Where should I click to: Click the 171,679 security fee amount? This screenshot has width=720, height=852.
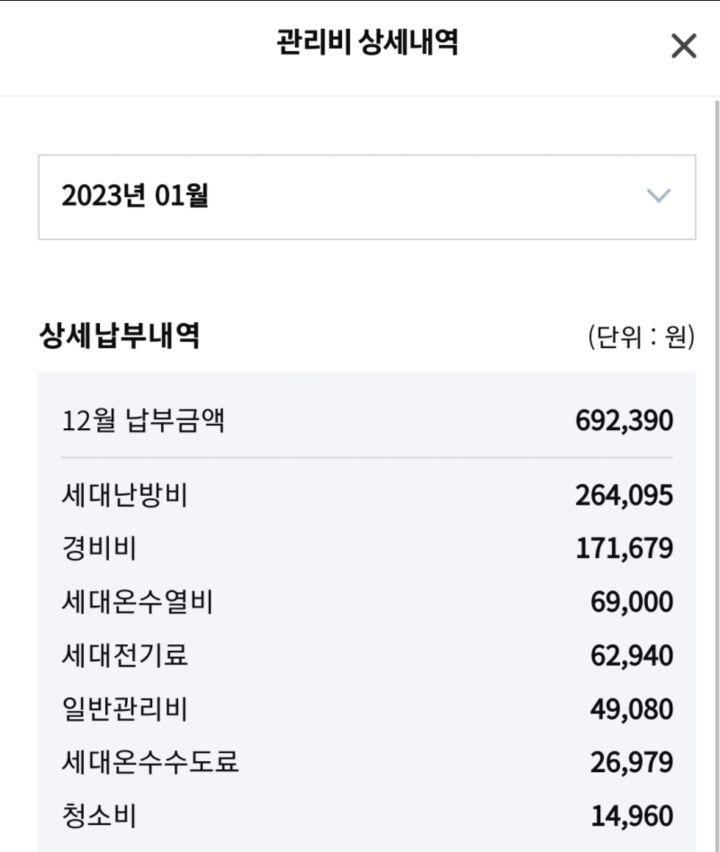(x=624, y=549)
